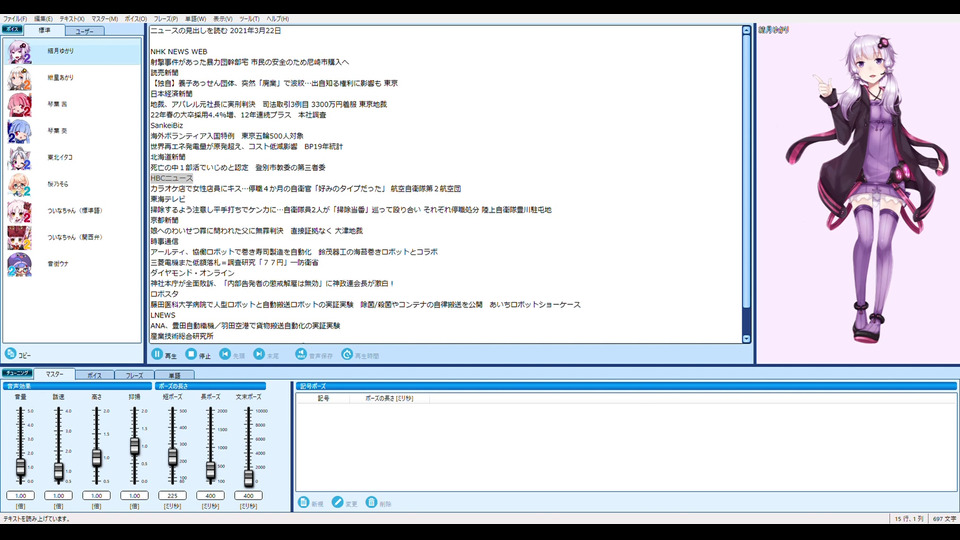
Task: Click the 文末ポーズ value field showing 400
Action: (248, 495)
